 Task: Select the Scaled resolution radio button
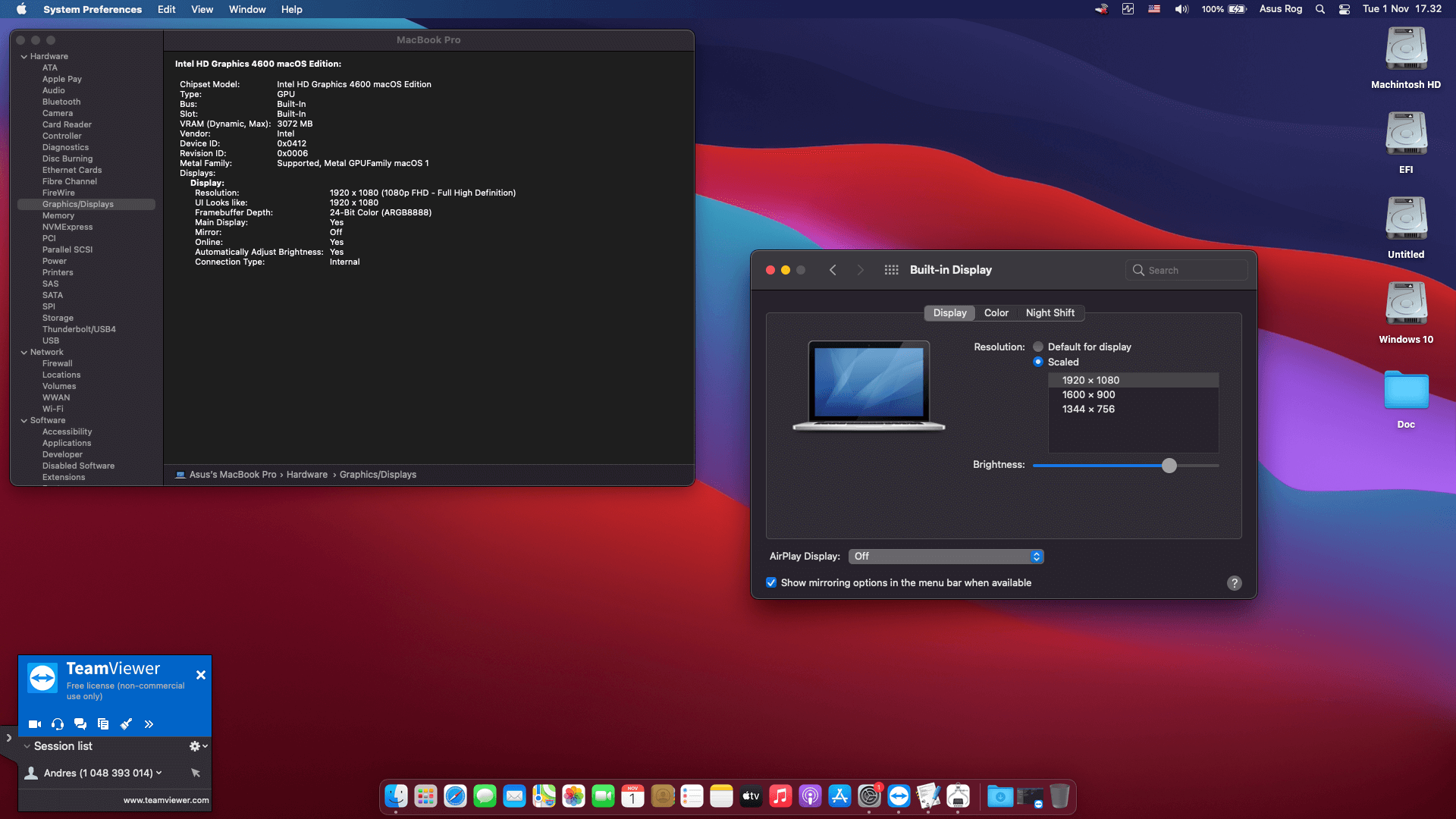tap(1038, 362)
